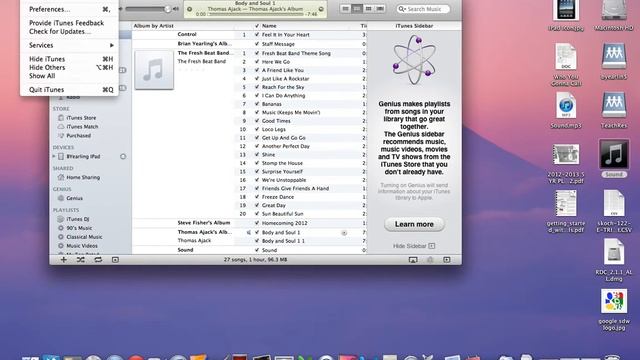Screen dimensions: 640x360
Task: Uncheck Freeze Dance checkbox
Action: point(257,197)
